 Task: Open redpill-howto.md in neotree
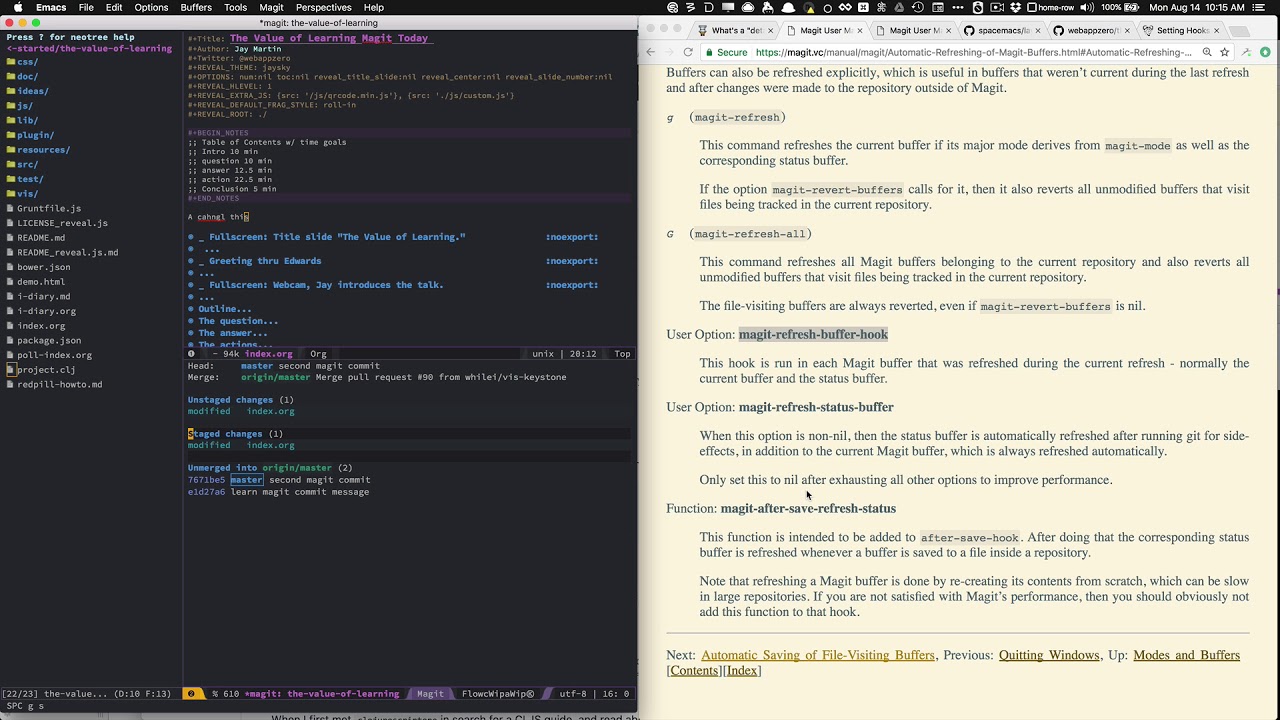(x=59, y=384)
